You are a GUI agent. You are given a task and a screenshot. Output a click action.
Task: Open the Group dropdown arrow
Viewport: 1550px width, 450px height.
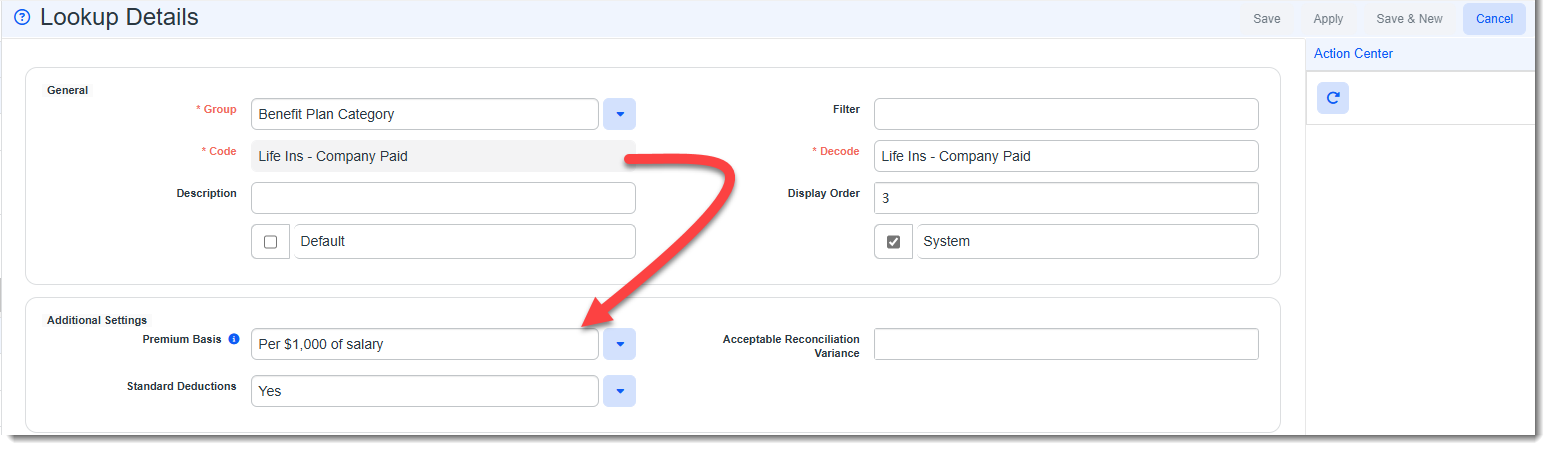pos(619,114)
